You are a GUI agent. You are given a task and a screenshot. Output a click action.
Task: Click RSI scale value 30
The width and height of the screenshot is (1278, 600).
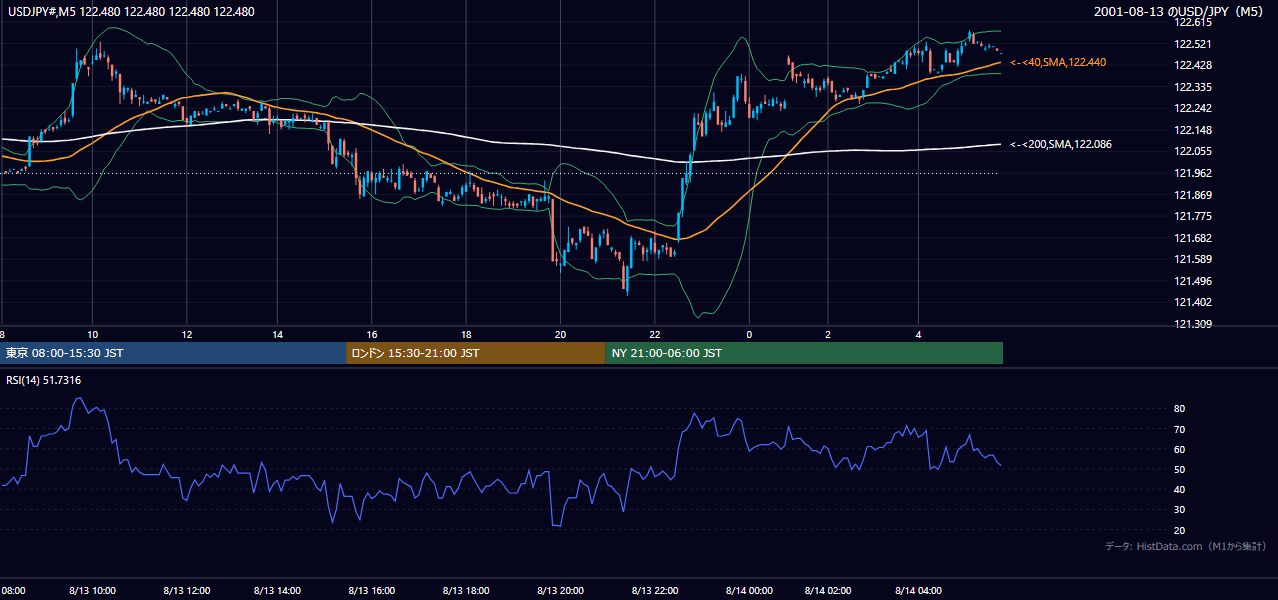click(1180, 510)
